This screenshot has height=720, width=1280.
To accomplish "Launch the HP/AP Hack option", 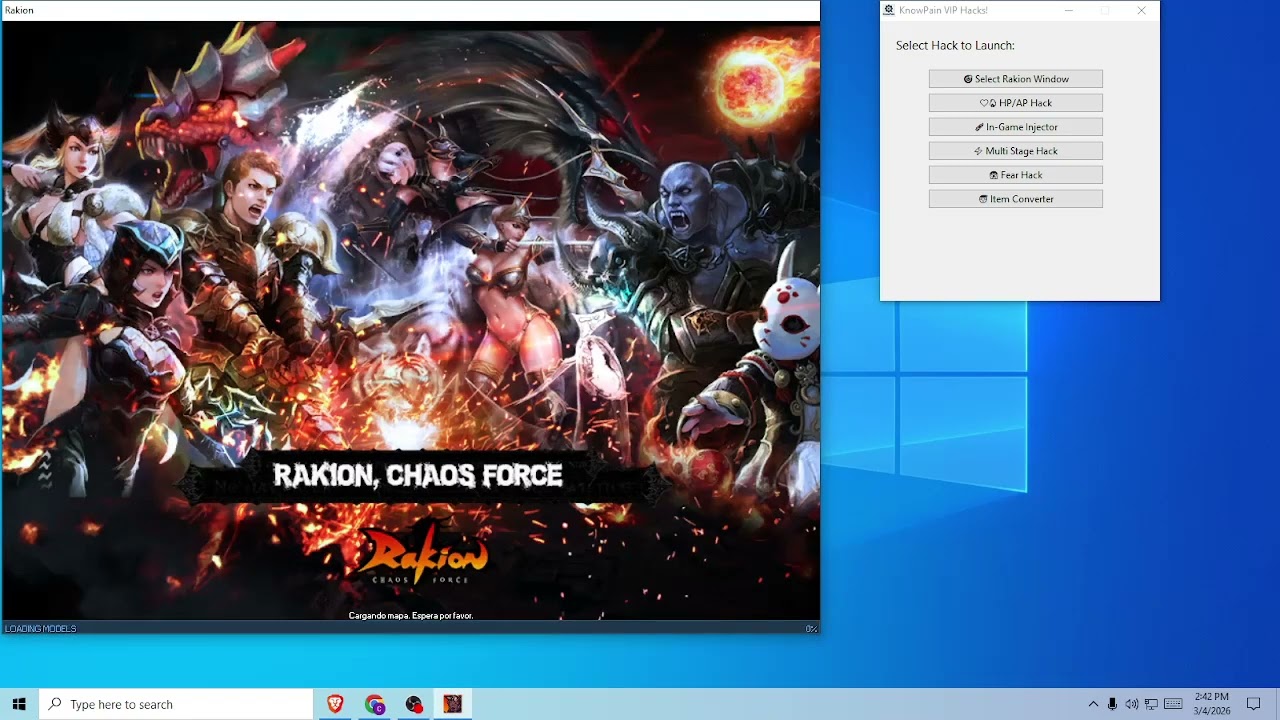I will [1015, 103].
